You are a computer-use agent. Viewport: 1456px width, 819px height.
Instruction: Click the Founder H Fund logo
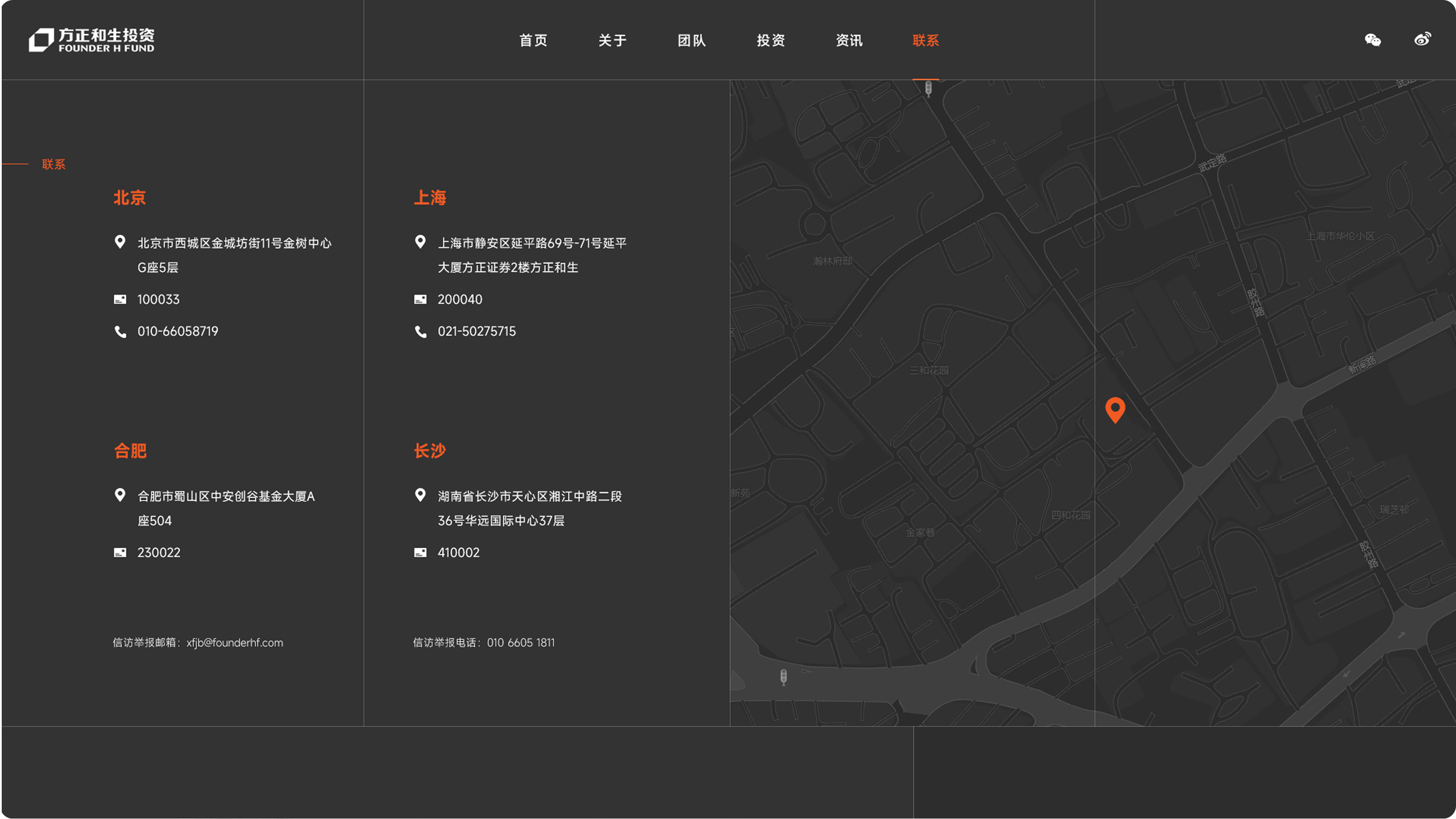click(91, 39)
